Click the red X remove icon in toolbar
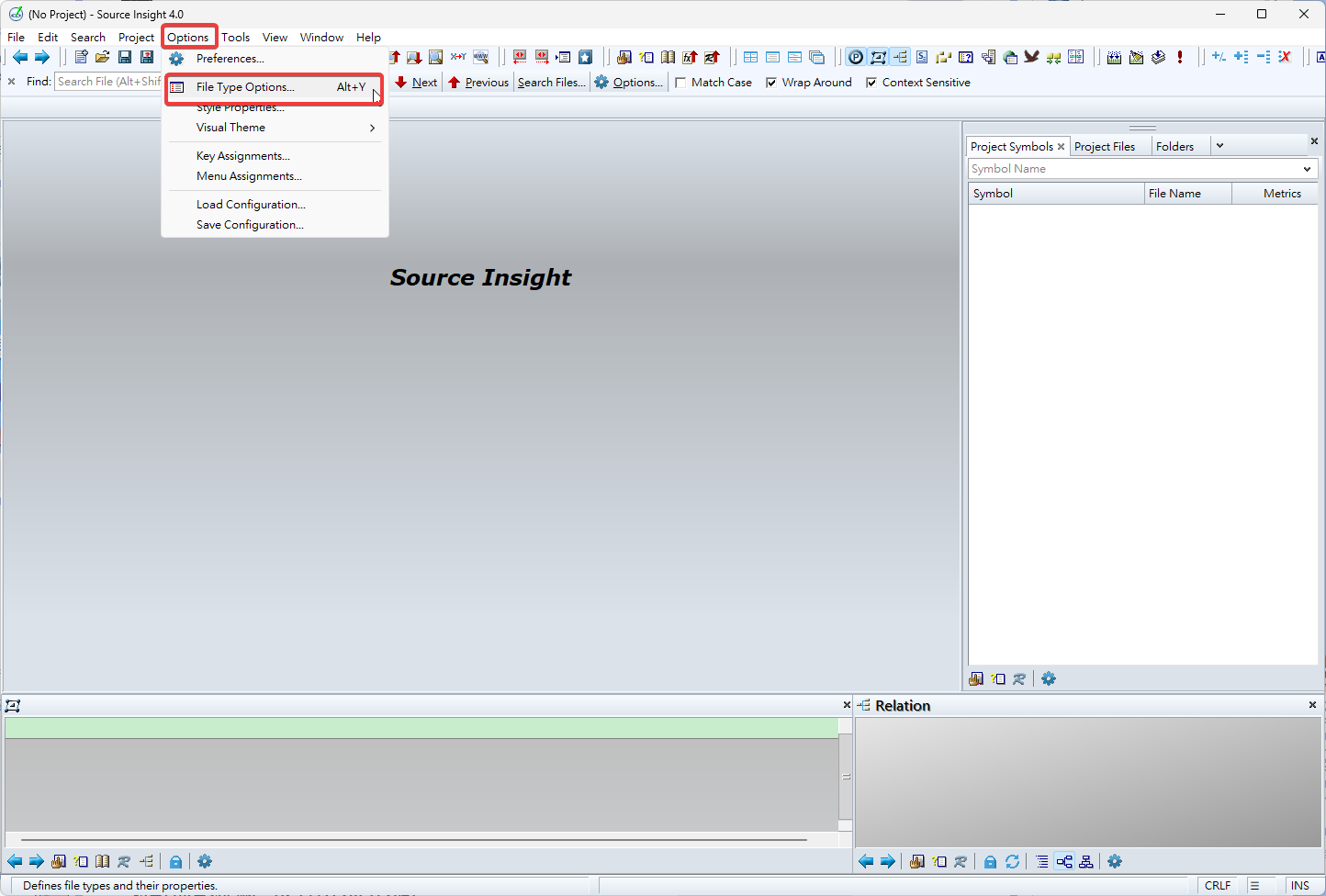Viewport: 1326px width, 896px height. pyautogui.click(x=1285, y=57)
